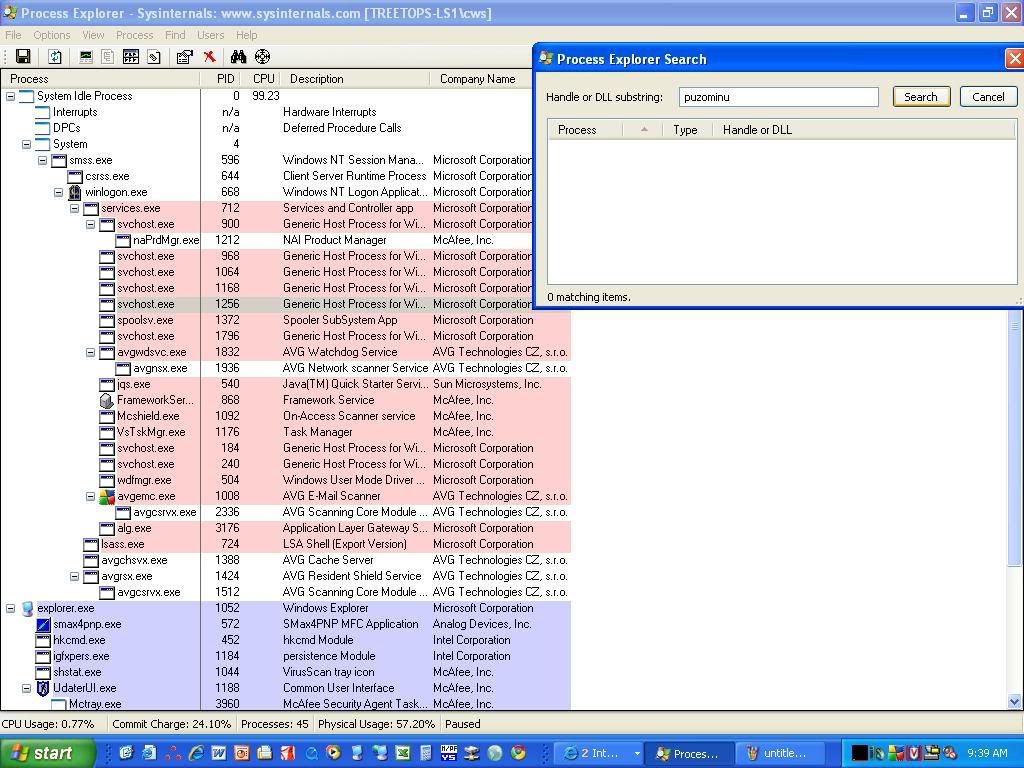This screenshot has height=768, width=1024.
Task: Collapse the avgemc.exe tree node
Action: click(x=90, y=496)
